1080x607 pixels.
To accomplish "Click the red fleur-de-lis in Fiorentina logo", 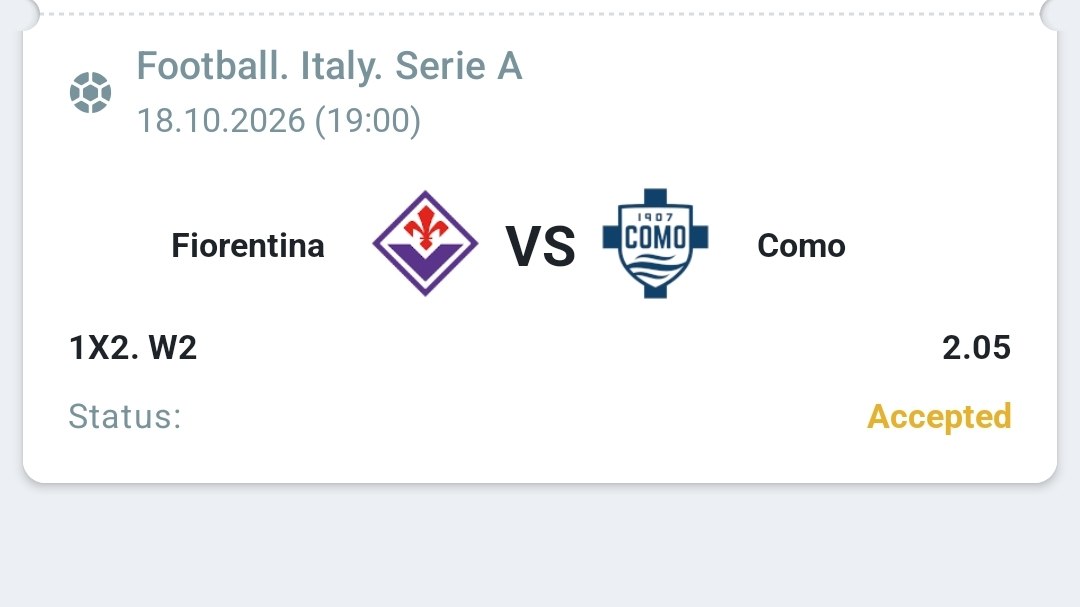I will (425, 227).
